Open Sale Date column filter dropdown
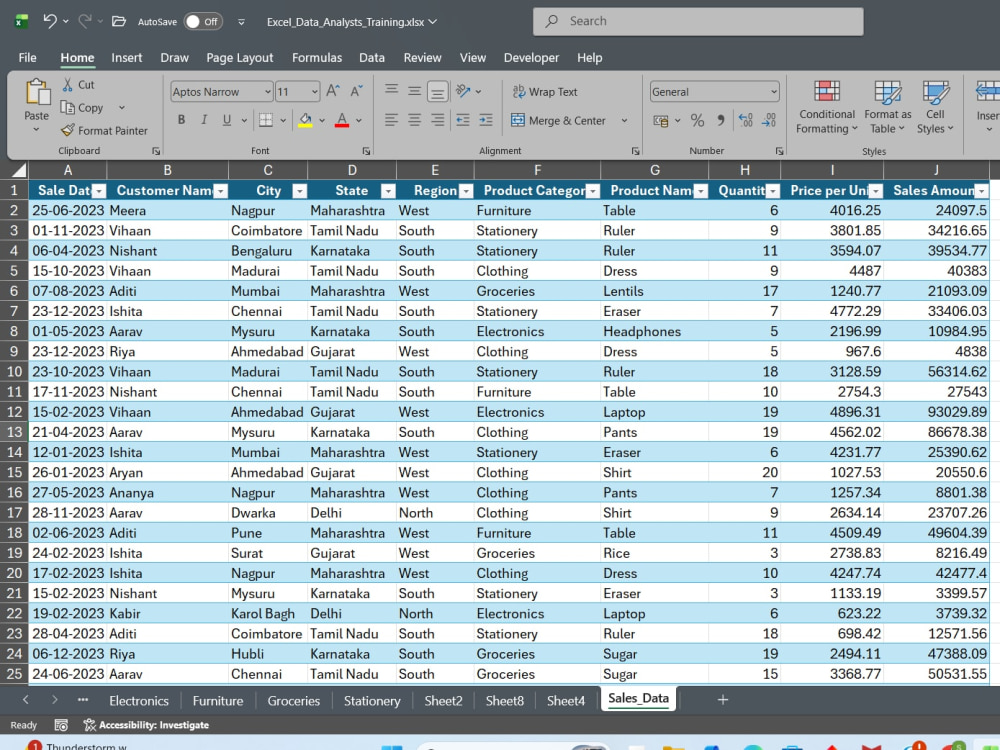Screen dimensions: 1000x750 pyautogui.click(x=99, y=191)
